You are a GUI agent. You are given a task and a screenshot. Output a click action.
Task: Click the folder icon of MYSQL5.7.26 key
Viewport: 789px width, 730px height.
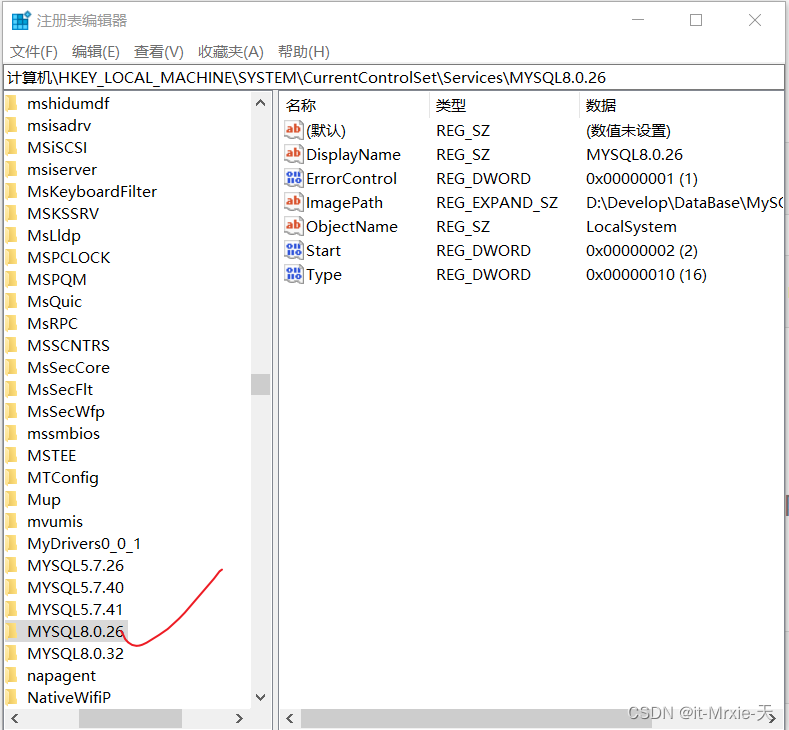coord(12,565)
